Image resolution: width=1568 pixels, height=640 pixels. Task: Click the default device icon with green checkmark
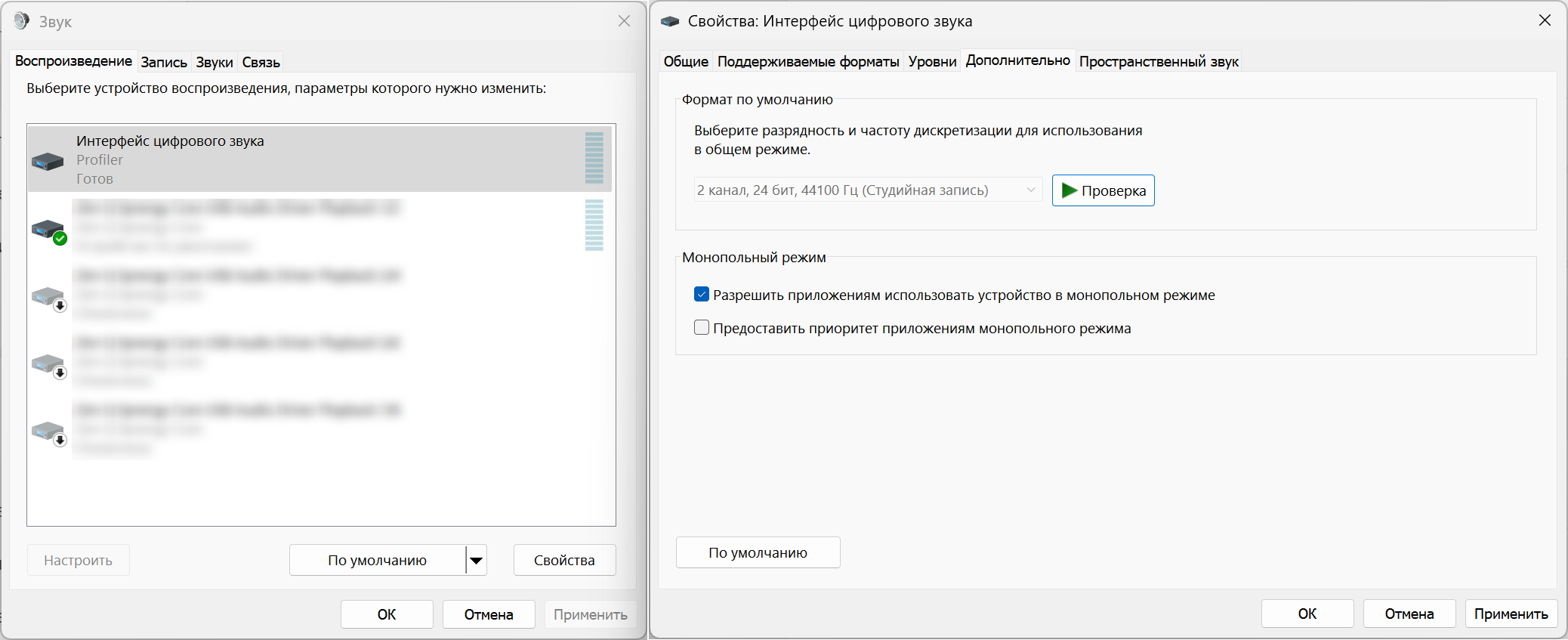pyautogui.click(x=49, y=230)
